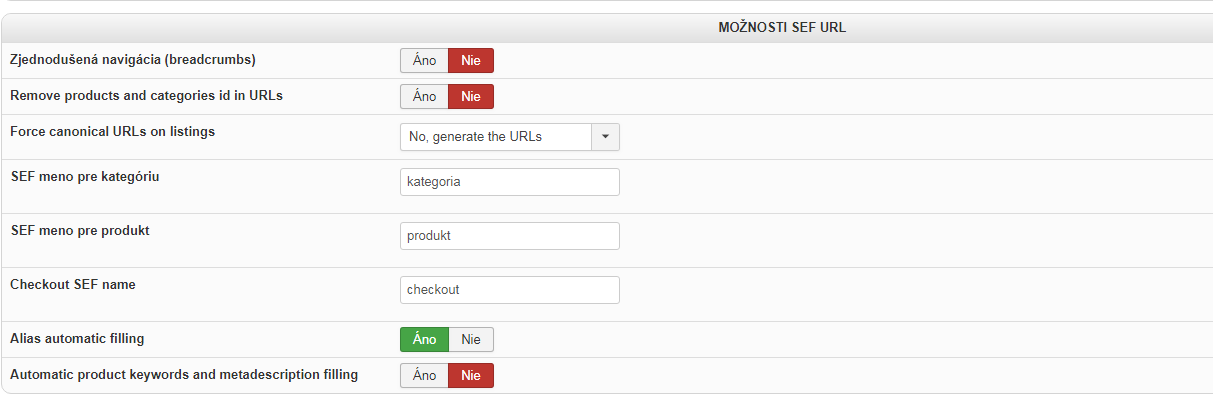Focus the SEF meno pre kategóriu field
This screenshot has width=1213, height=405.
click(509, 182)
